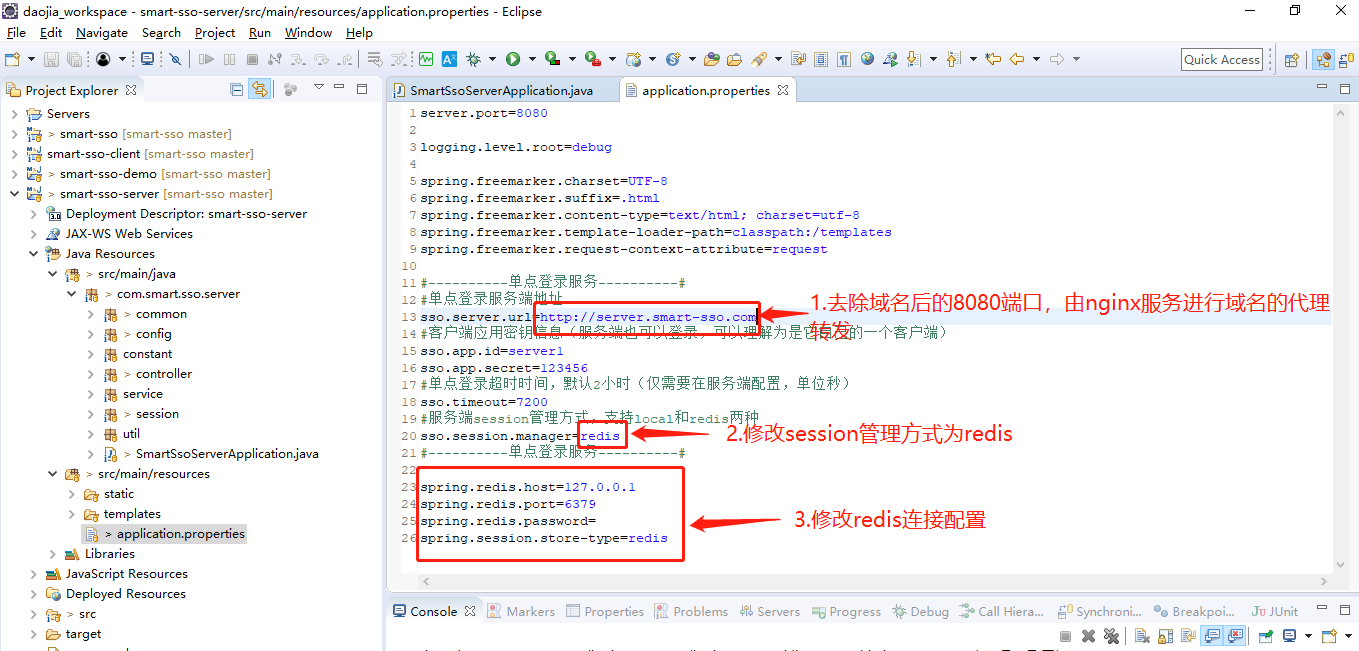This screenshot has width=1359, height=651.
Task: Toggle Scroll Lock in the Console view
Action: [x=1166, y=635]
